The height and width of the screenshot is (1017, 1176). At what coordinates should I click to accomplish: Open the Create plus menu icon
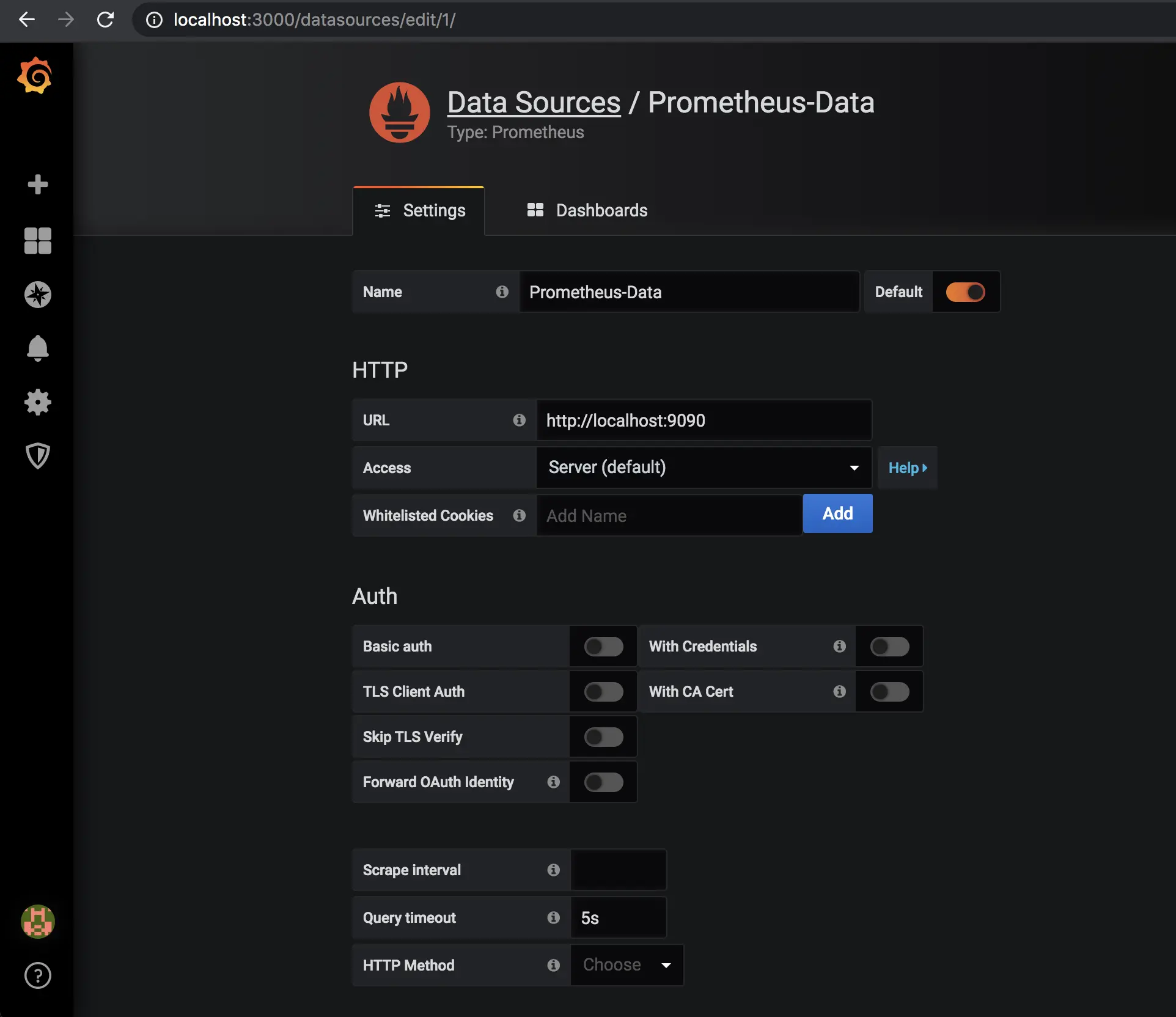[x=38, y=184]
